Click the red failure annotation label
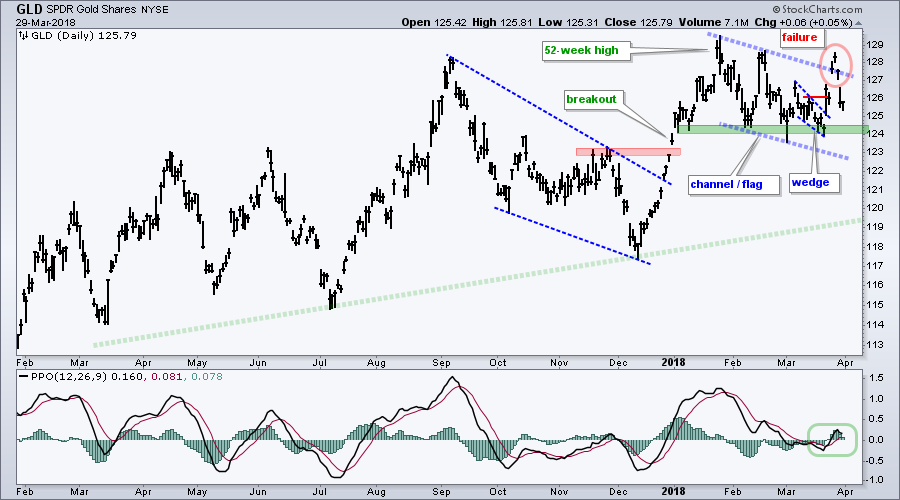 coord(800,37)
